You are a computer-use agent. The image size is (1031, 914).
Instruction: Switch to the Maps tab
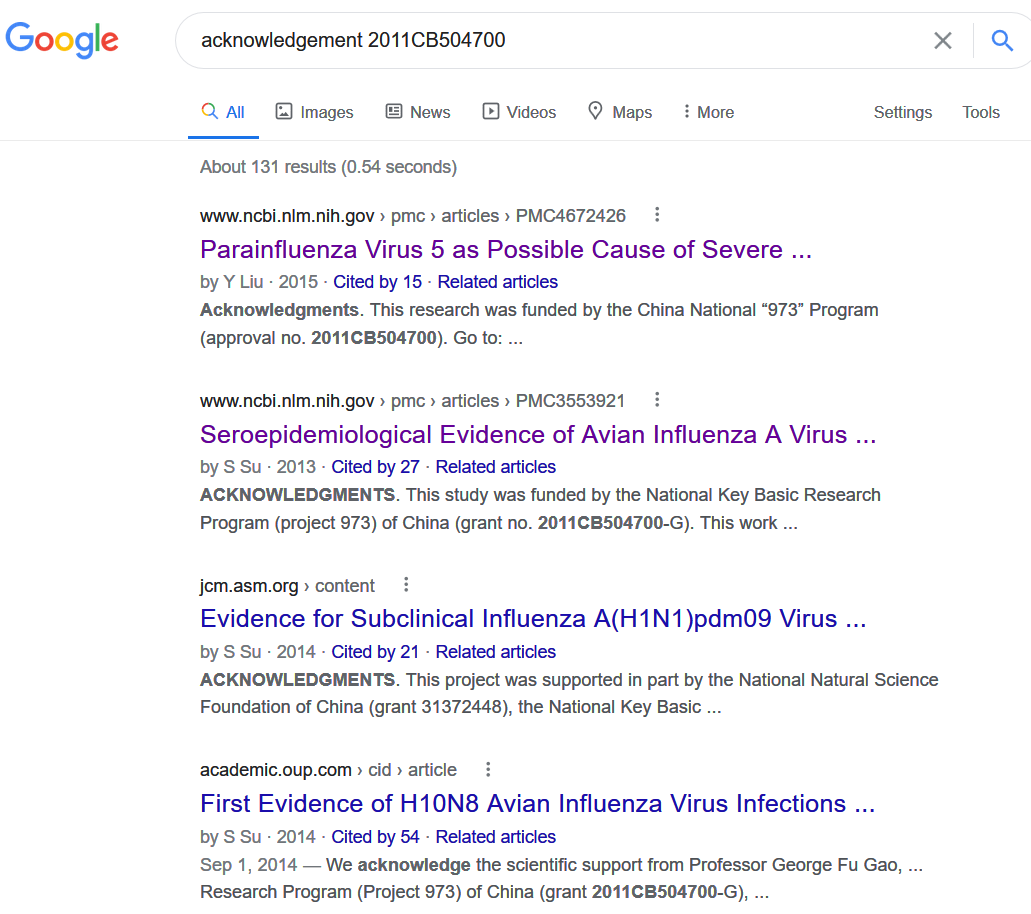(620, 112)
